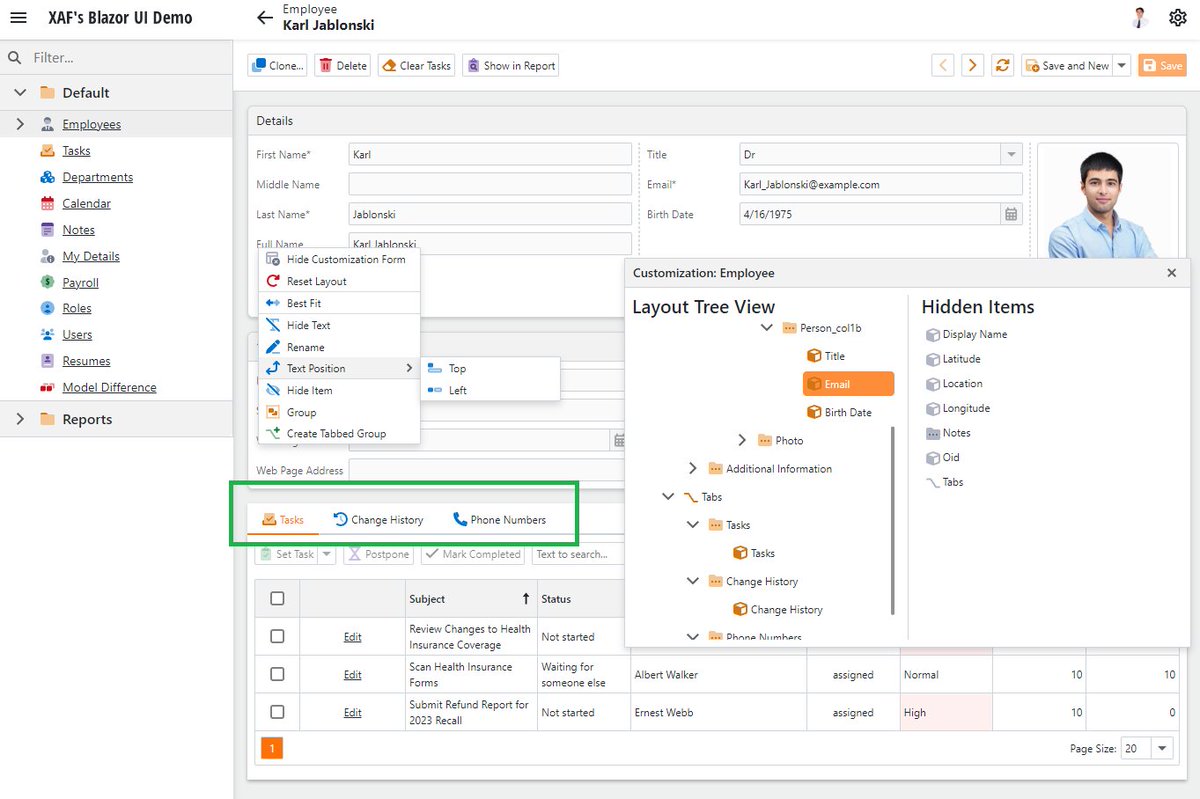The image size is (1200, 799).
Task: Open Departments in the navigation
Action: tap(97, 177)
